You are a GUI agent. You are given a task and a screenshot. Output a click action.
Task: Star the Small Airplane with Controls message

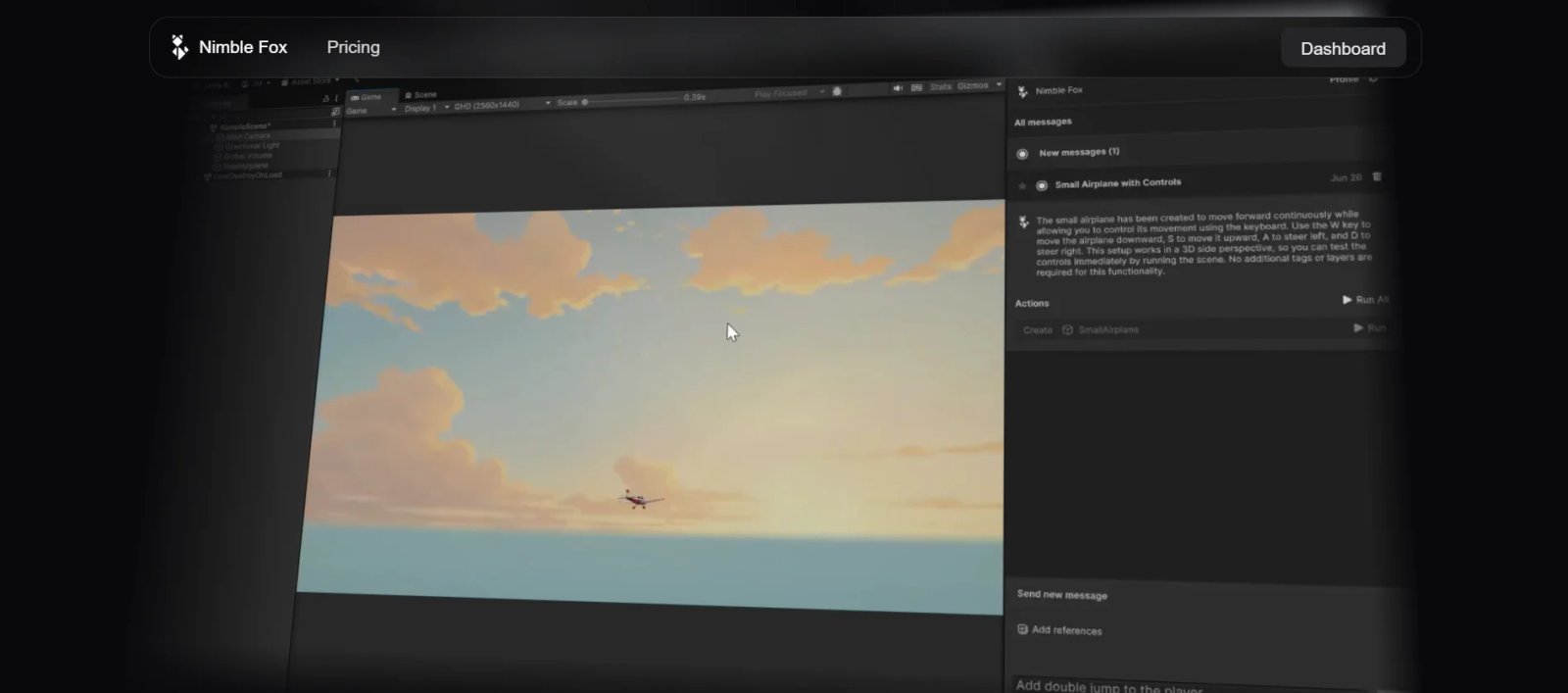(x=1022, y=185)
